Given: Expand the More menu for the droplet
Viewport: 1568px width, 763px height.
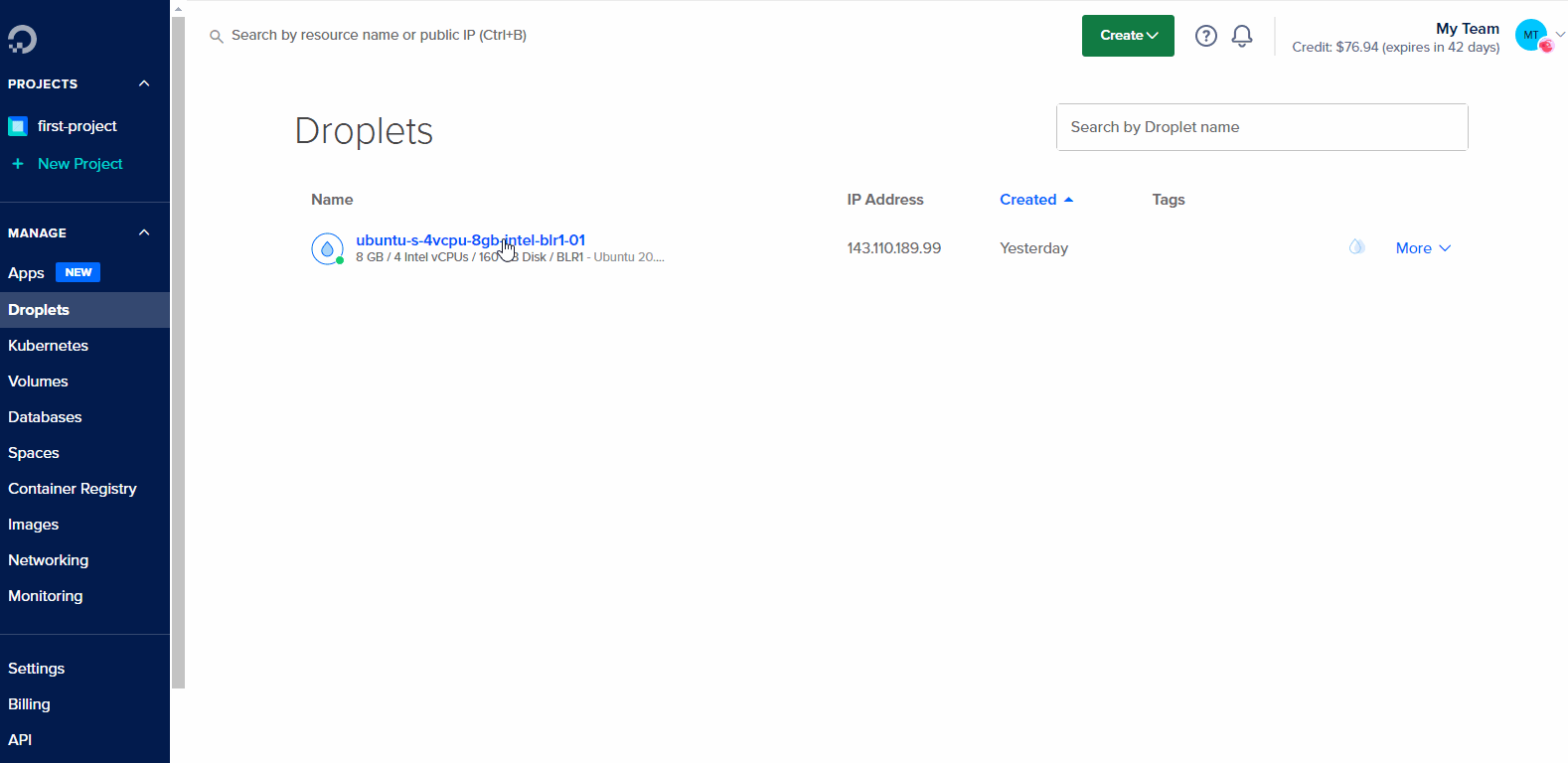Looking at the screenshot, I should click(1423, 248).
